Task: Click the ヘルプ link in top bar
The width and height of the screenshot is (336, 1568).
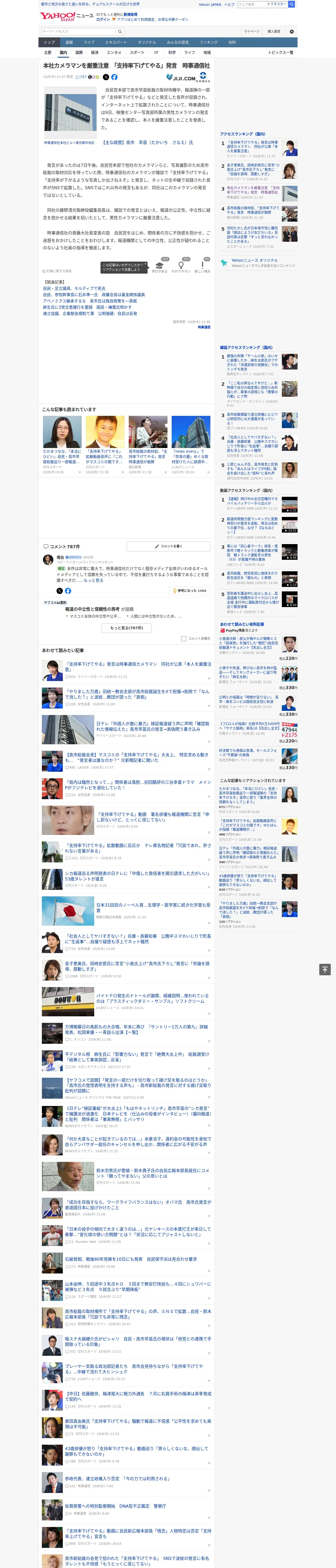Action: (229, 4)
